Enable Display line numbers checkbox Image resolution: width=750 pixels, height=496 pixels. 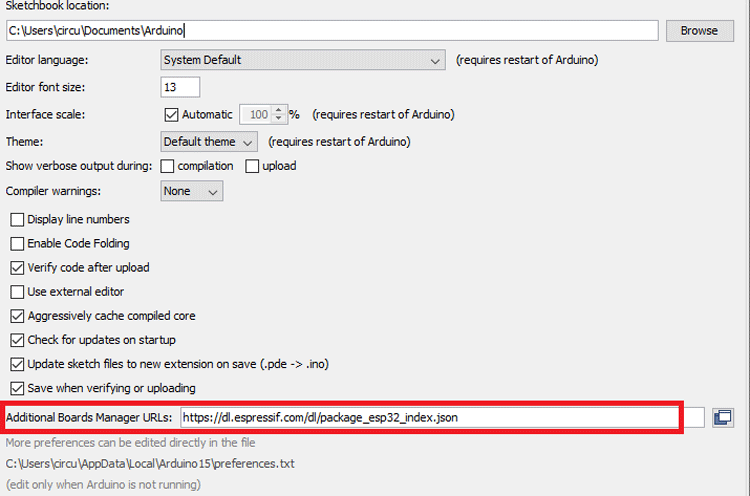point(17,219)
